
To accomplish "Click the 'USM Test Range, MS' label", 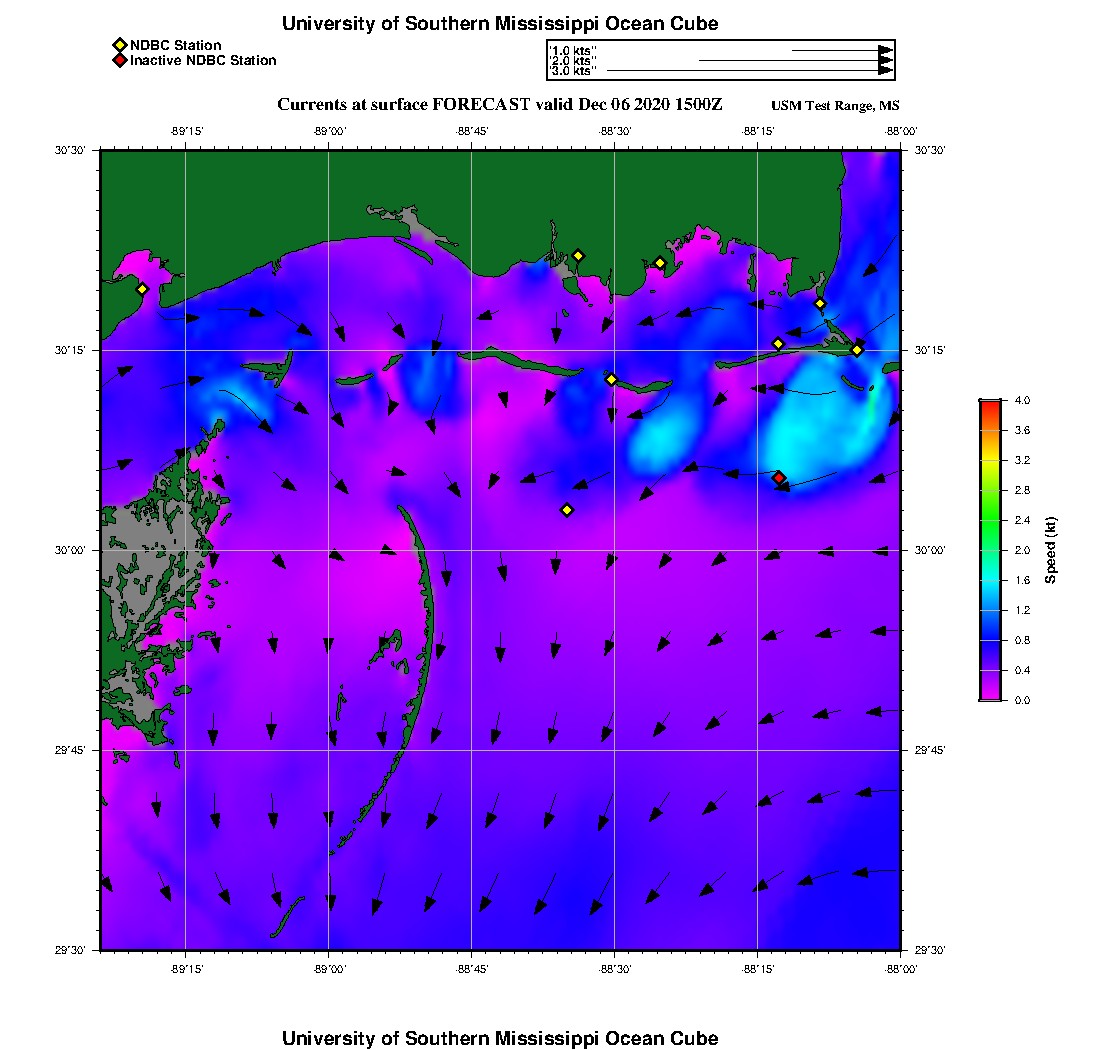I will [x=835, y=106].
